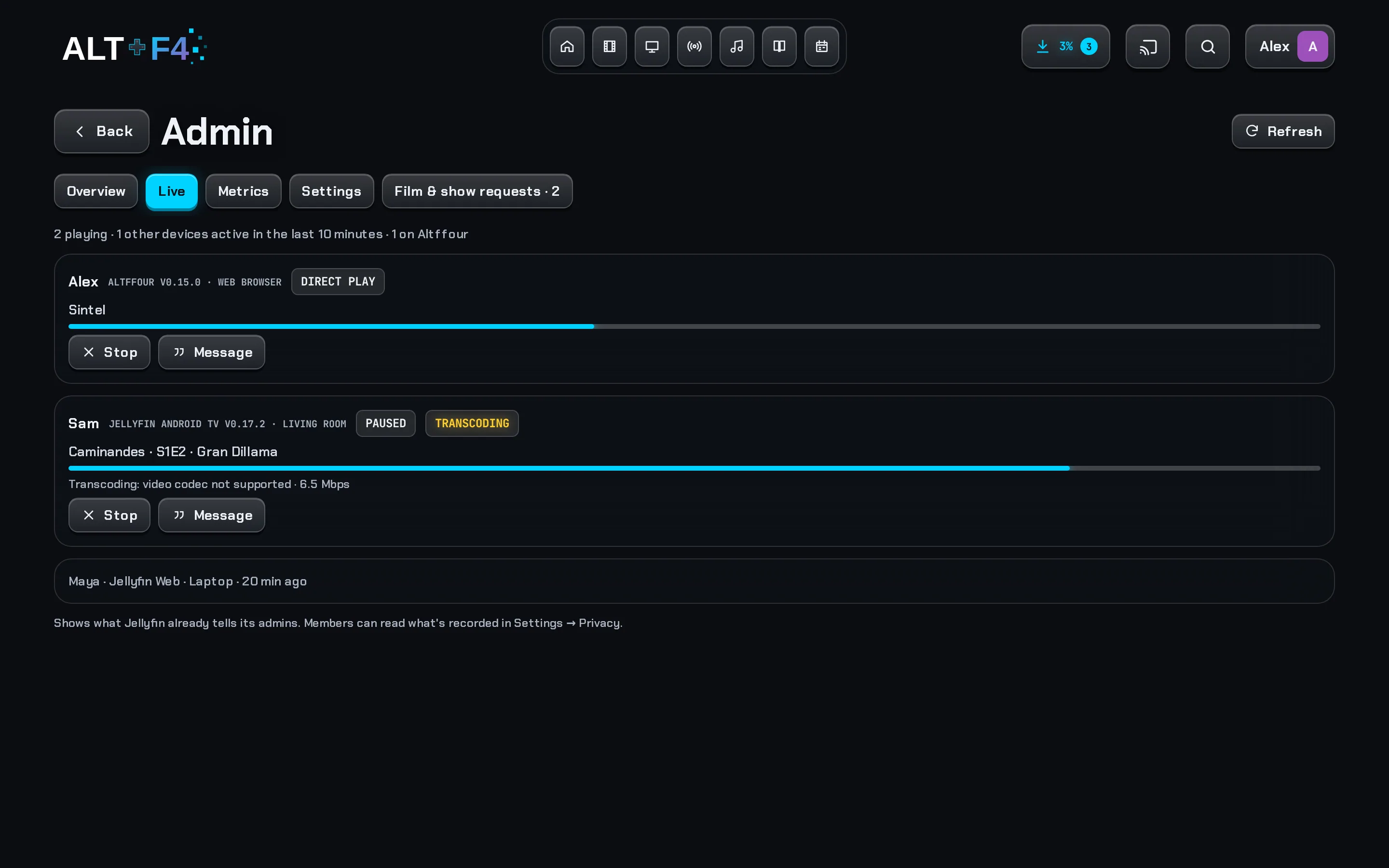This screenshot has width=1389, height=868.
Task: Stop Alex's Sintel playback session
Action: (109, 352)
